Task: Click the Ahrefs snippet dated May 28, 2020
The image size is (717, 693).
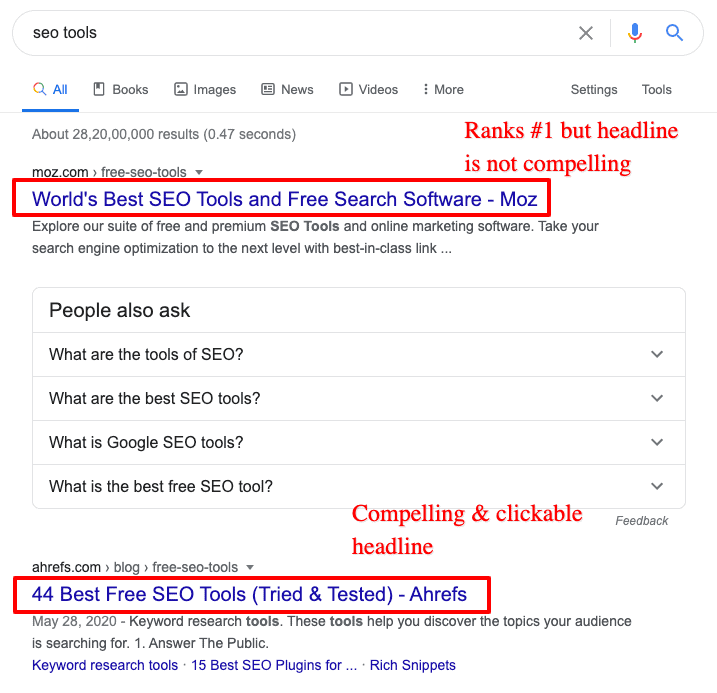Action: pyautogui.click(x=332, y=632)
